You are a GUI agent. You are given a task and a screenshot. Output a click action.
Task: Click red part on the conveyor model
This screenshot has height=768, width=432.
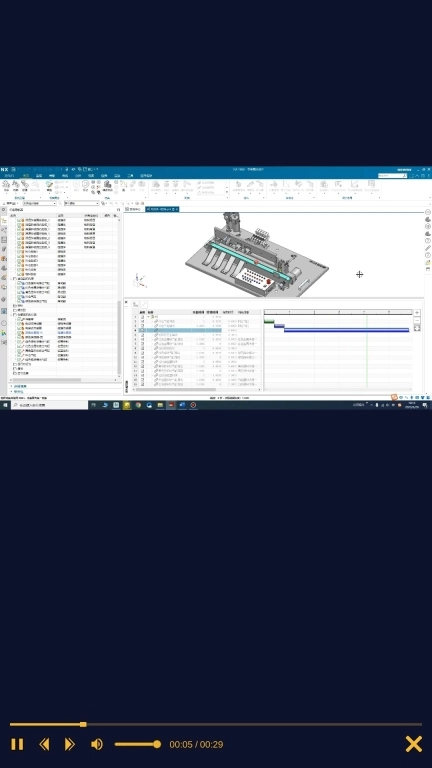[x=256, y=263]
